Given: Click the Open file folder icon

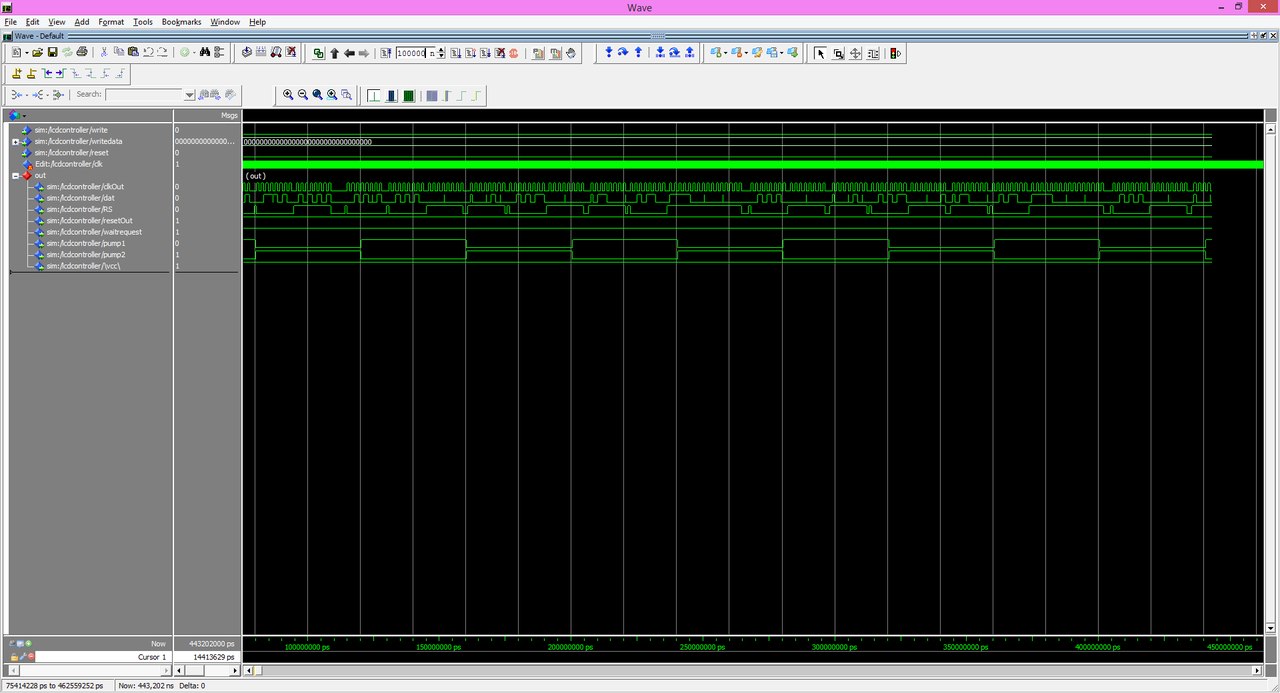Looking at the screenshot, I should point(37,53).
